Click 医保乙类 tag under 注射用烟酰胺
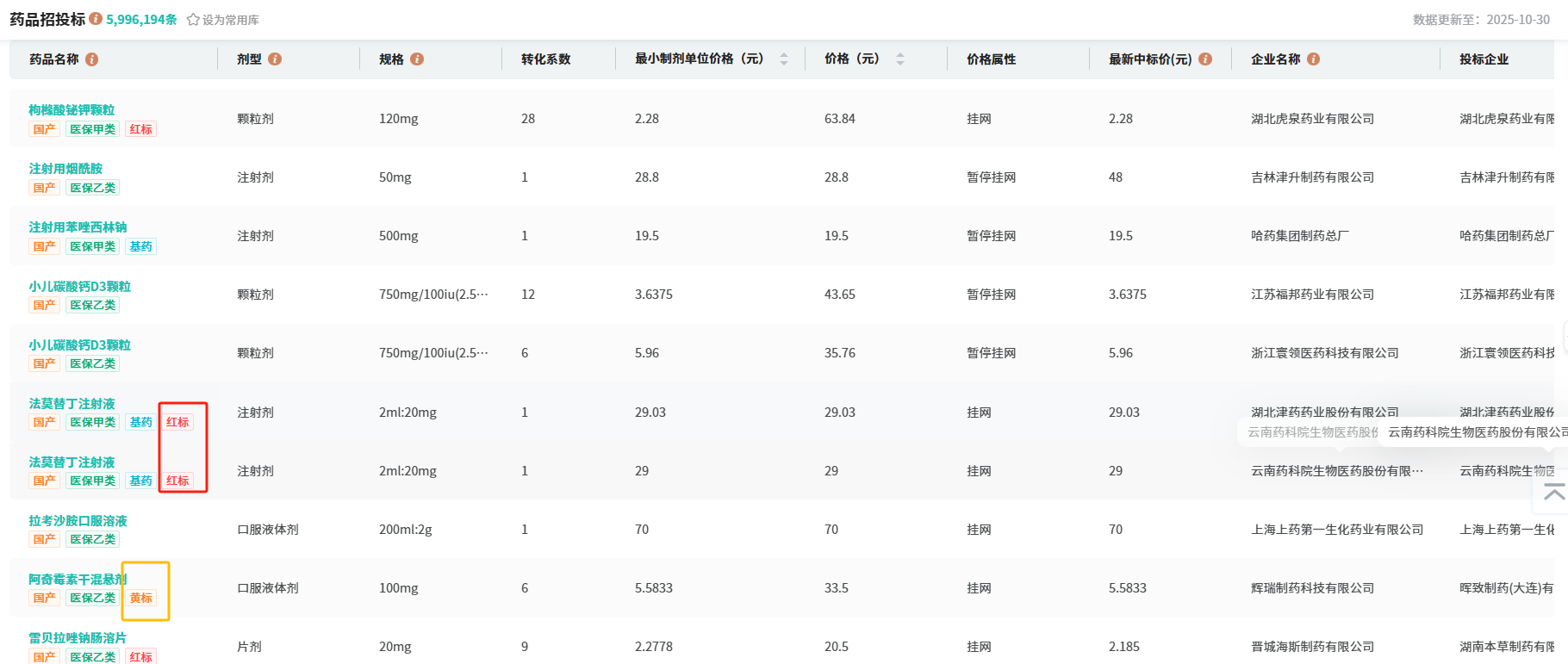The image size is (1568, 664). coord(93,188)
